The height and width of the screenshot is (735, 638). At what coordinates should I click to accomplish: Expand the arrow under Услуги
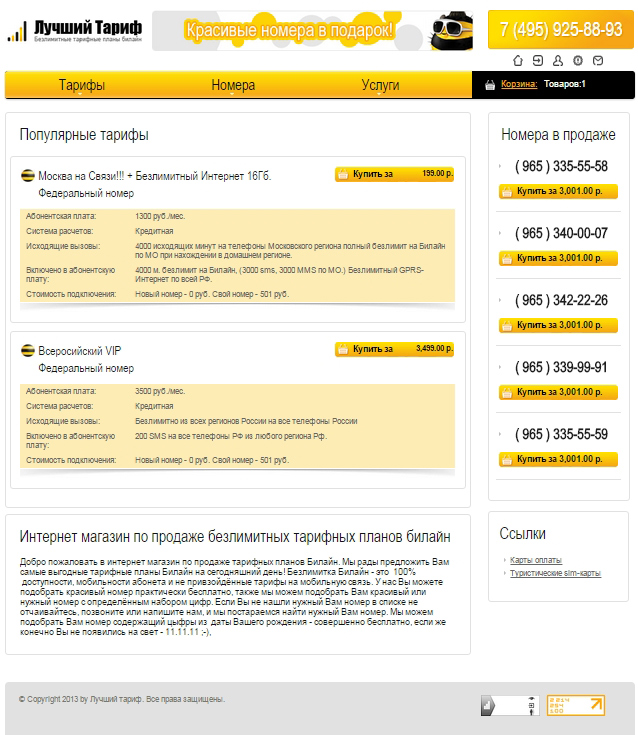click(379, 94)
